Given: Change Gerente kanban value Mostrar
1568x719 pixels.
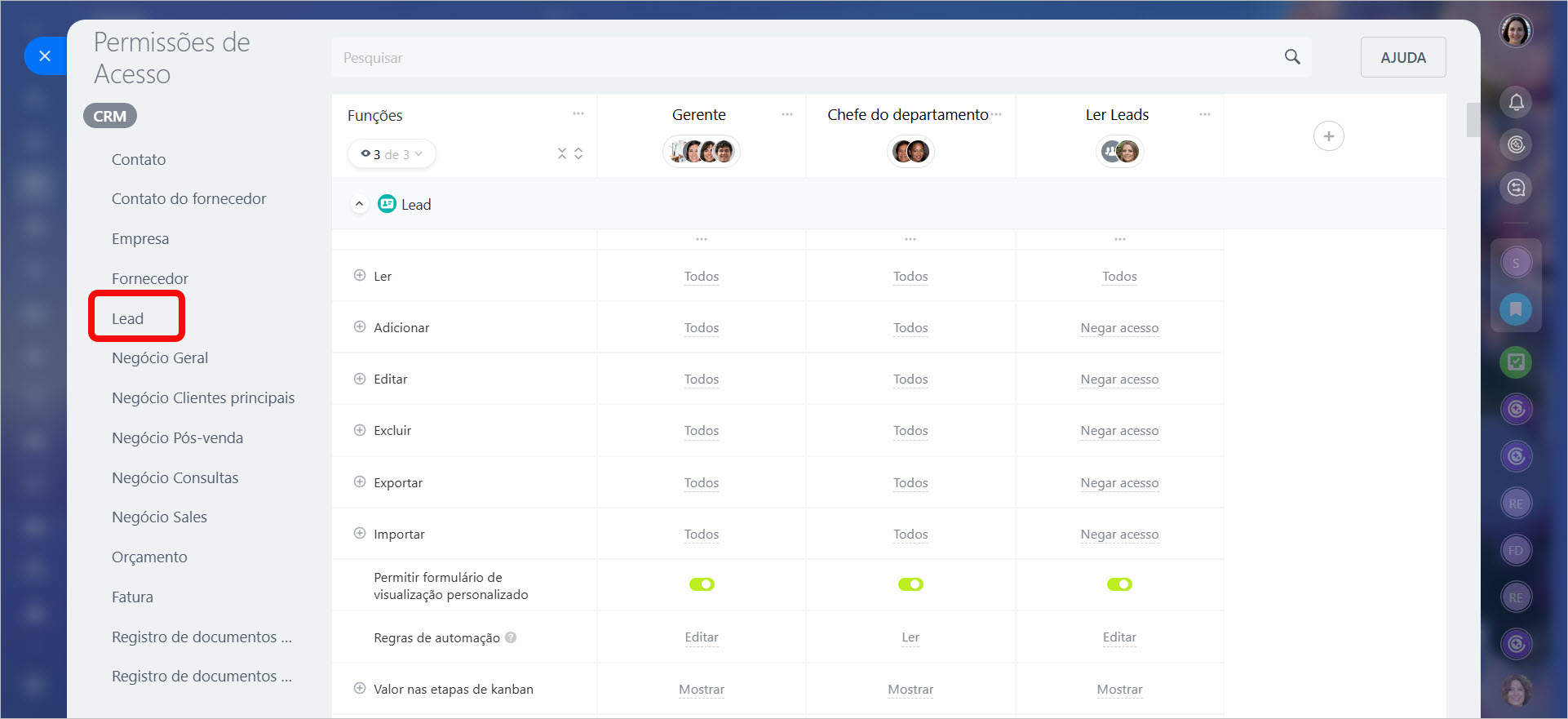Looking at the screenshot, I should coord(702,690).
